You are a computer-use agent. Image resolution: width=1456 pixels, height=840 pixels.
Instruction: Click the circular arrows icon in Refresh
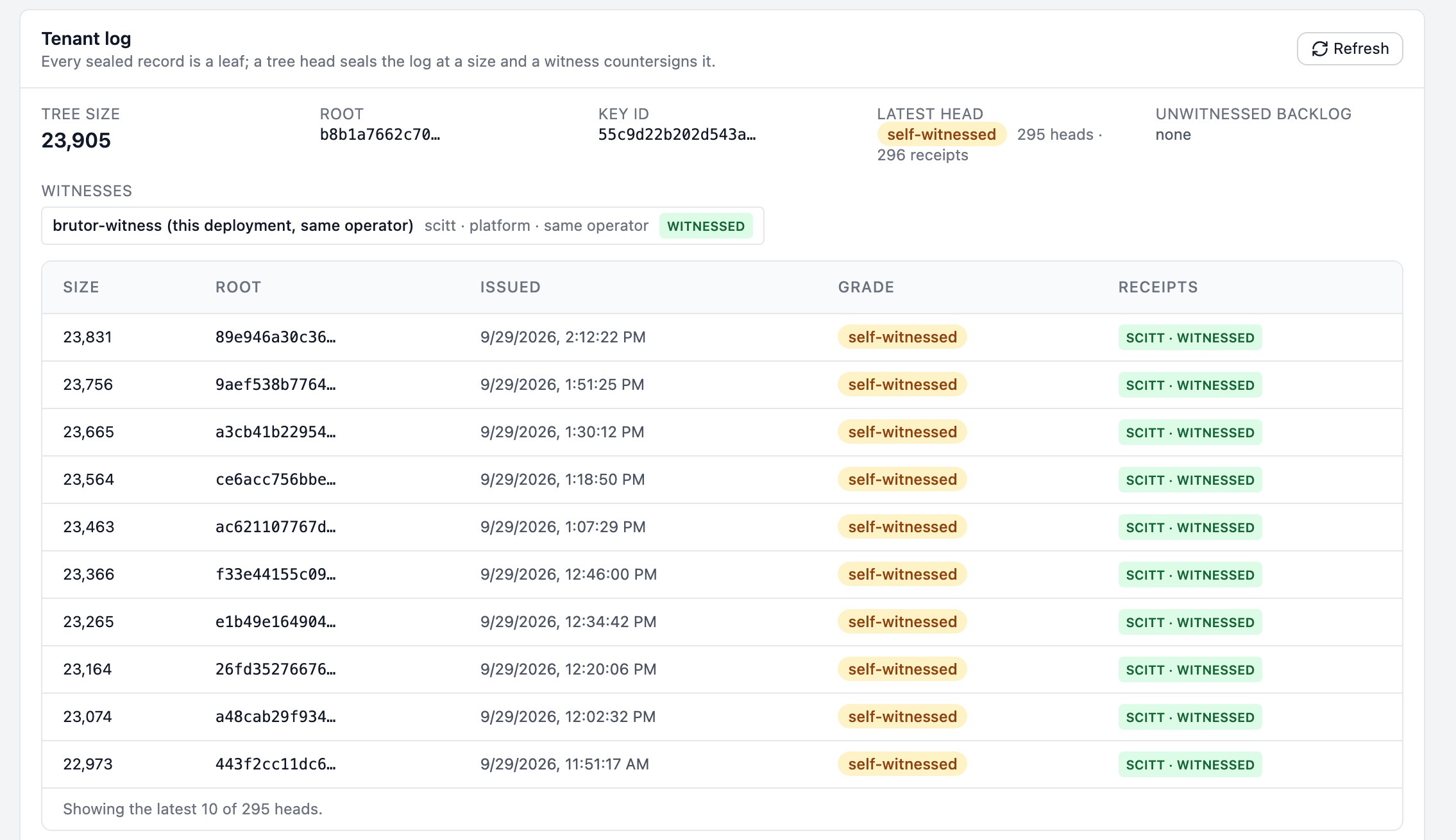pos(1320,49)
